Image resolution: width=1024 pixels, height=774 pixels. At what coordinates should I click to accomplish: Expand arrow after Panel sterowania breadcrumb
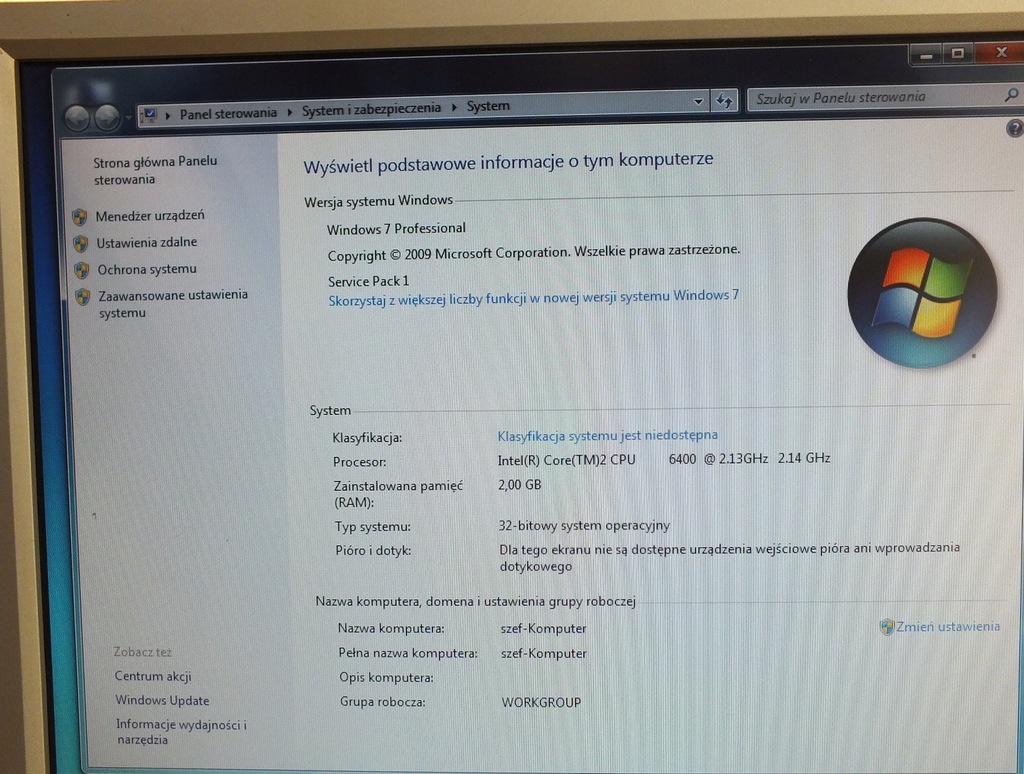click(289, 112)
